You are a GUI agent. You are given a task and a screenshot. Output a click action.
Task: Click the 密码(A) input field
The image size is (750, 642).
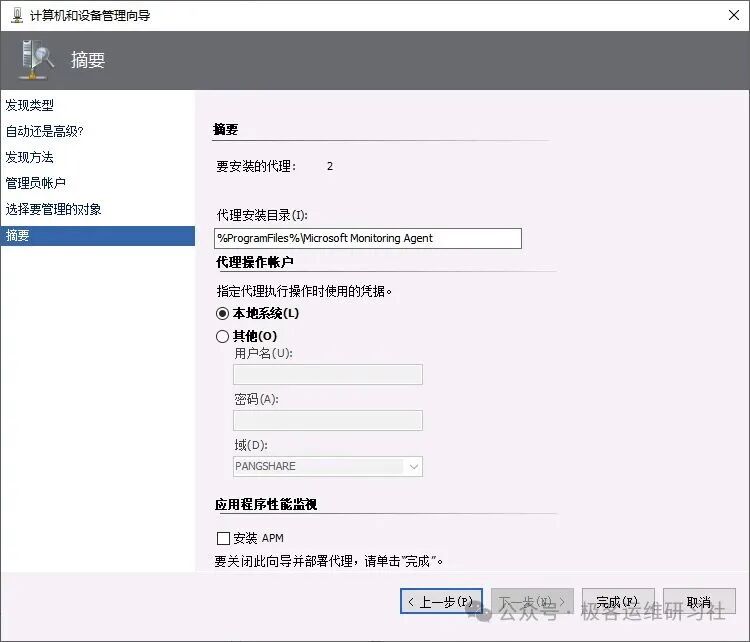(328, 420)
